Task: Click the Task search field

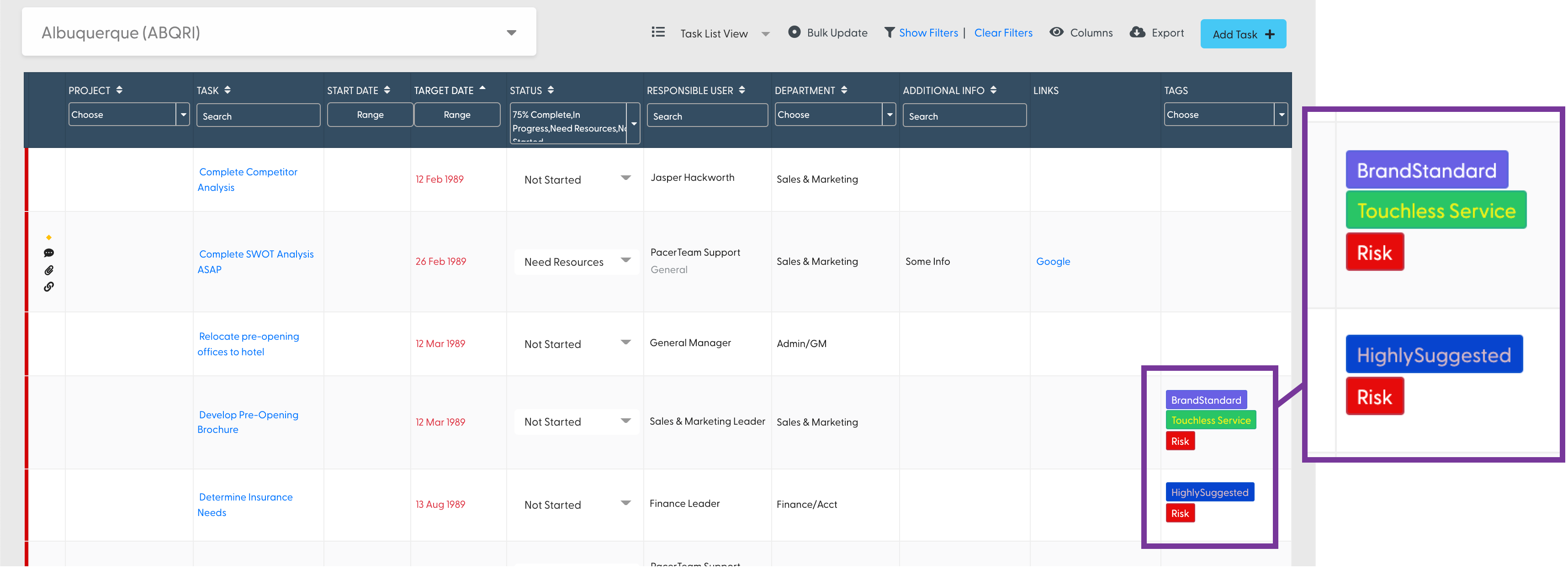Action: [258, 115]
